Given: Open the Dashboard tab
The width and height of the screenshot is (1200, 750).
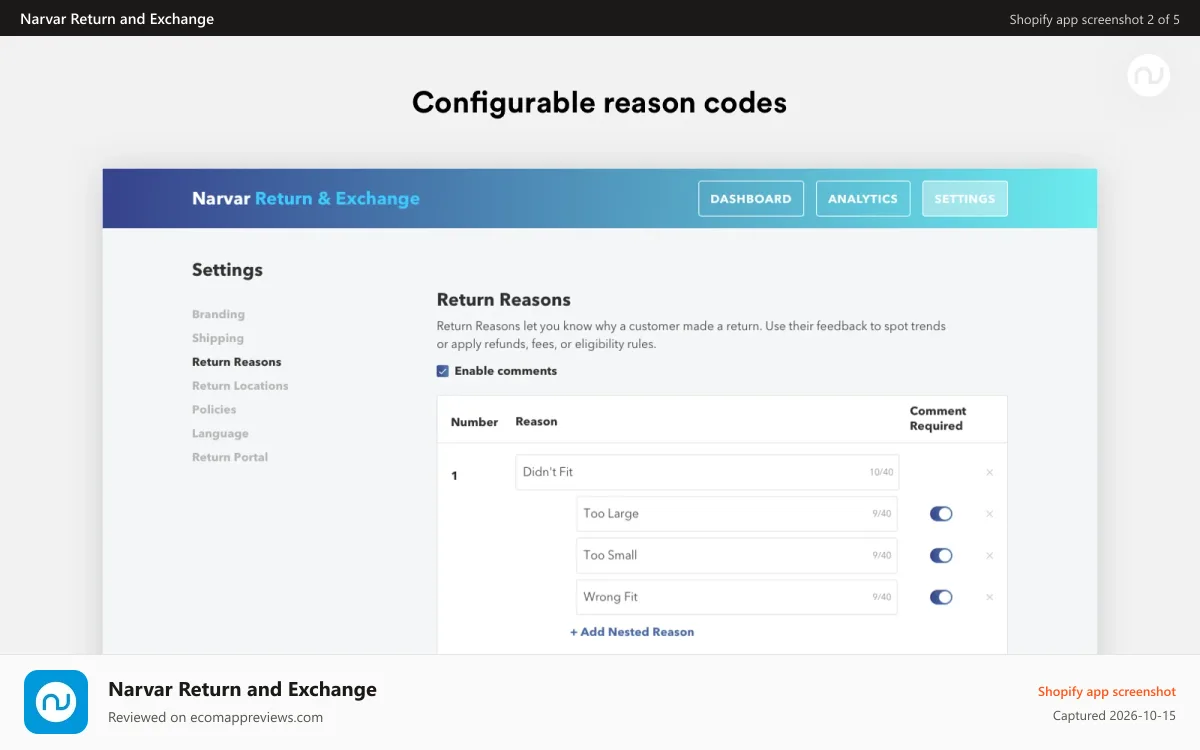Looking at the screenshot, I should click(751, 199).
